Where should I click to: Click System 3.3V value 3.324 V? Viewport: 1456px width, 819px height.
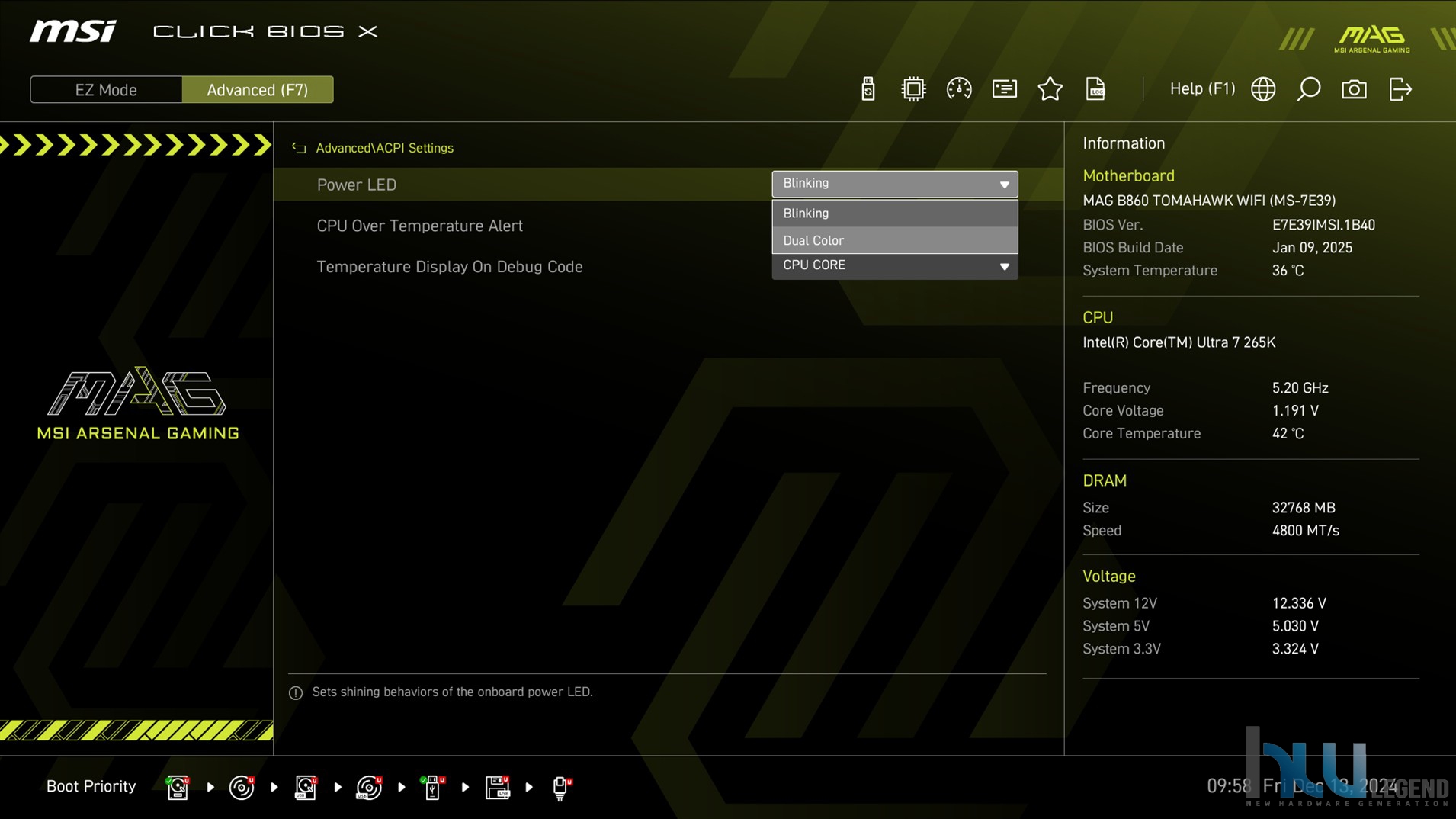[x=1295, y=649]
